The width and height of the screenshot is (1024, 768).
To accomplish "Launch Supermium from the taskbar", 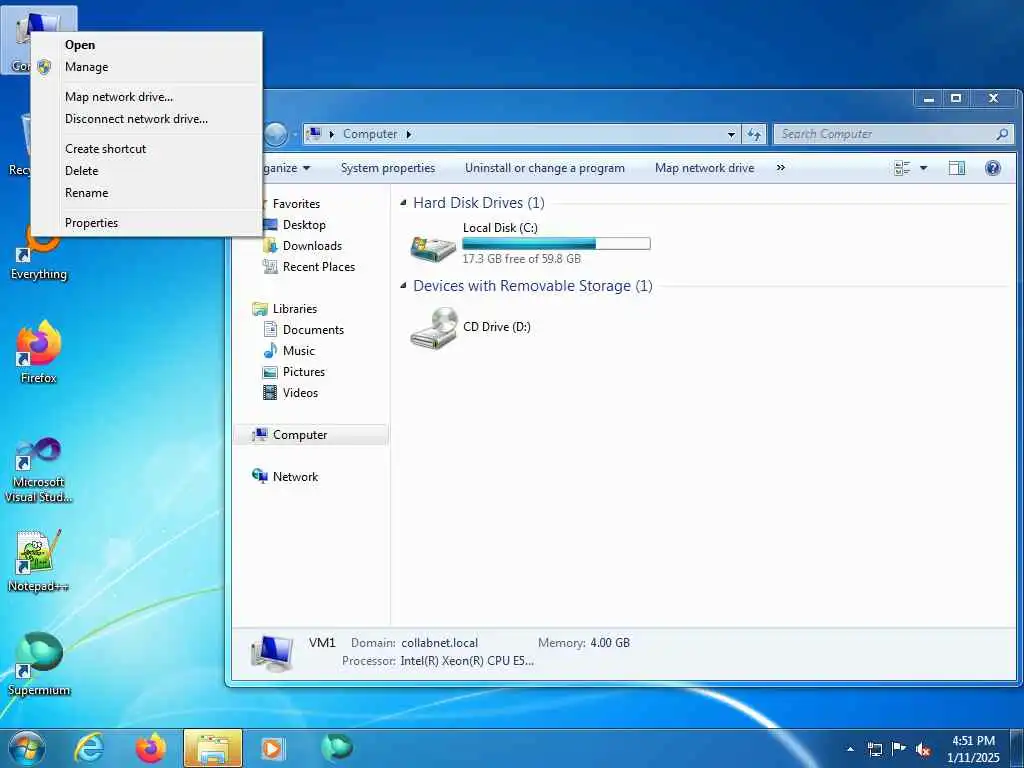I will (337, 748).
